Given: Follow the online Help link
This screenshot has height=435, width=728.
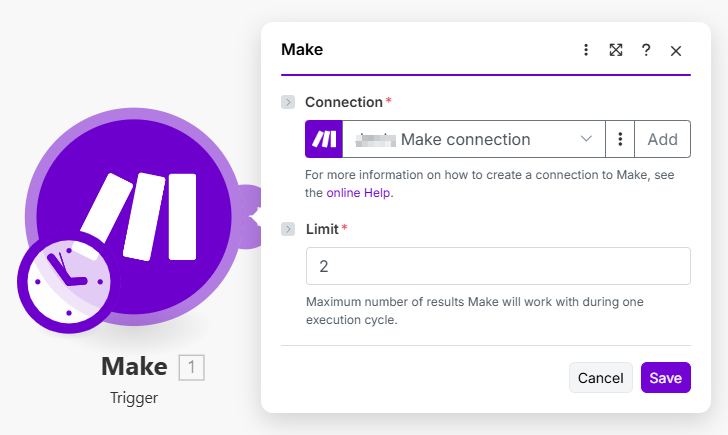Looking at the screenshot, I should pyautogui.click(x=359, y=193).
